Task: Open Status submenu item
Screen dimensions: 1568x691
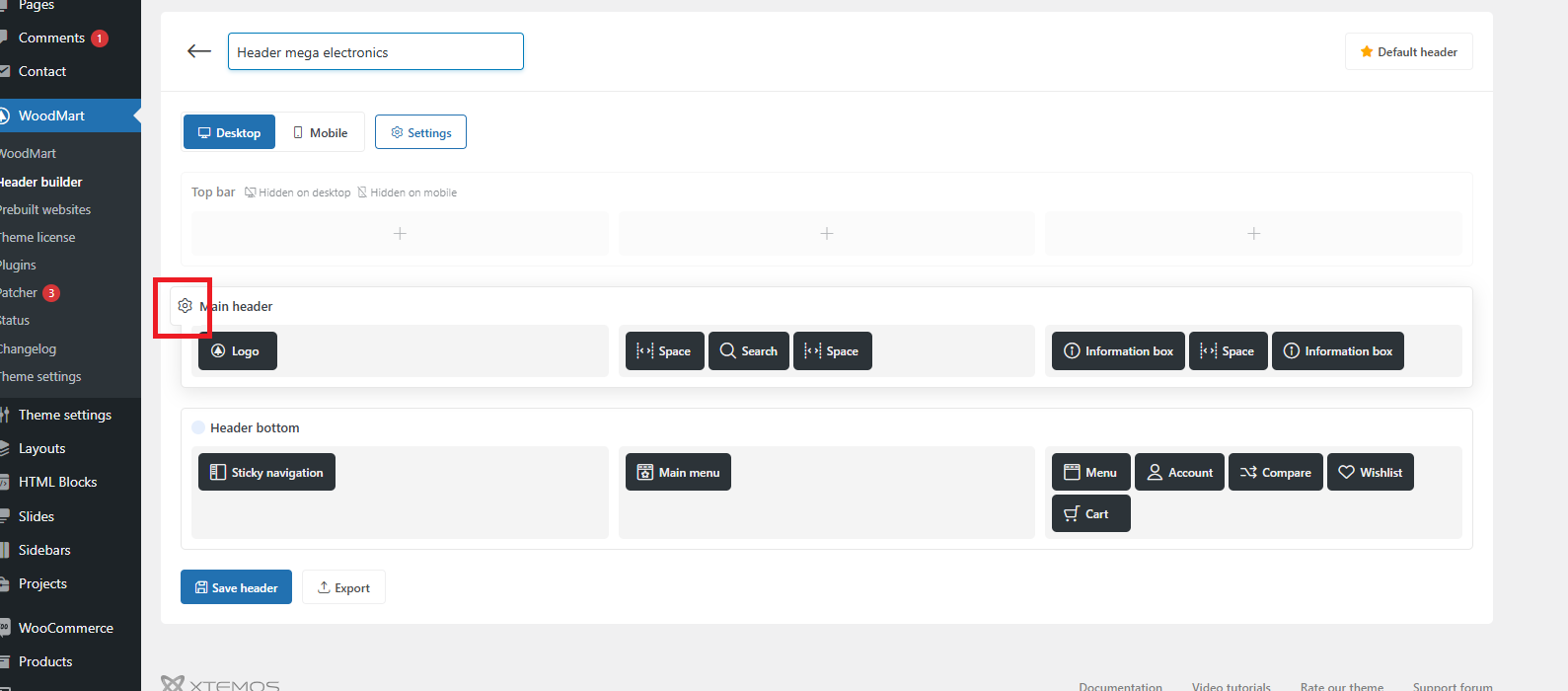Action: (15, 320)
